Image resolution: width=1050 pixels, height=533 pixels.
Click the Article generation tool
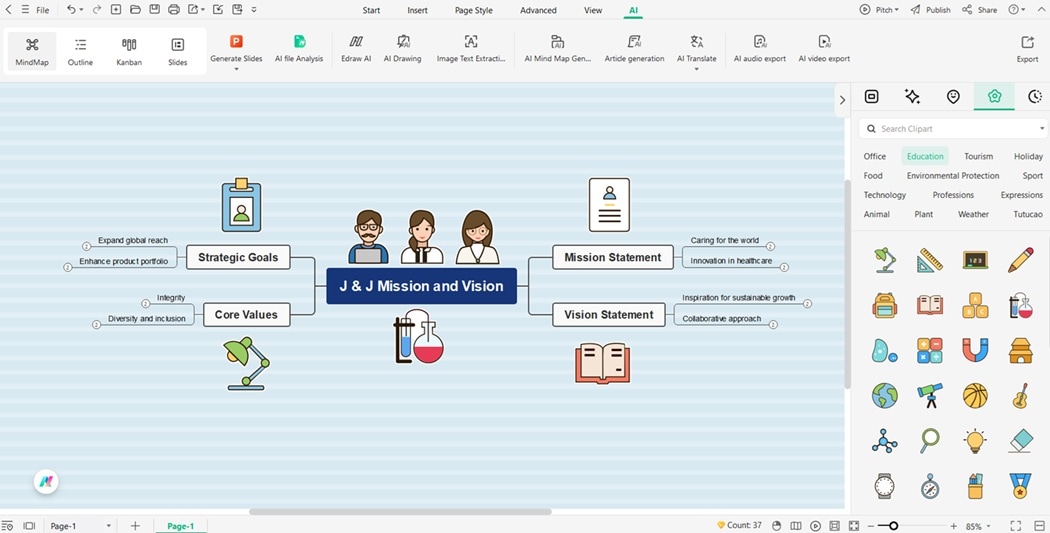pyautogui.click(x=634, y=50)
